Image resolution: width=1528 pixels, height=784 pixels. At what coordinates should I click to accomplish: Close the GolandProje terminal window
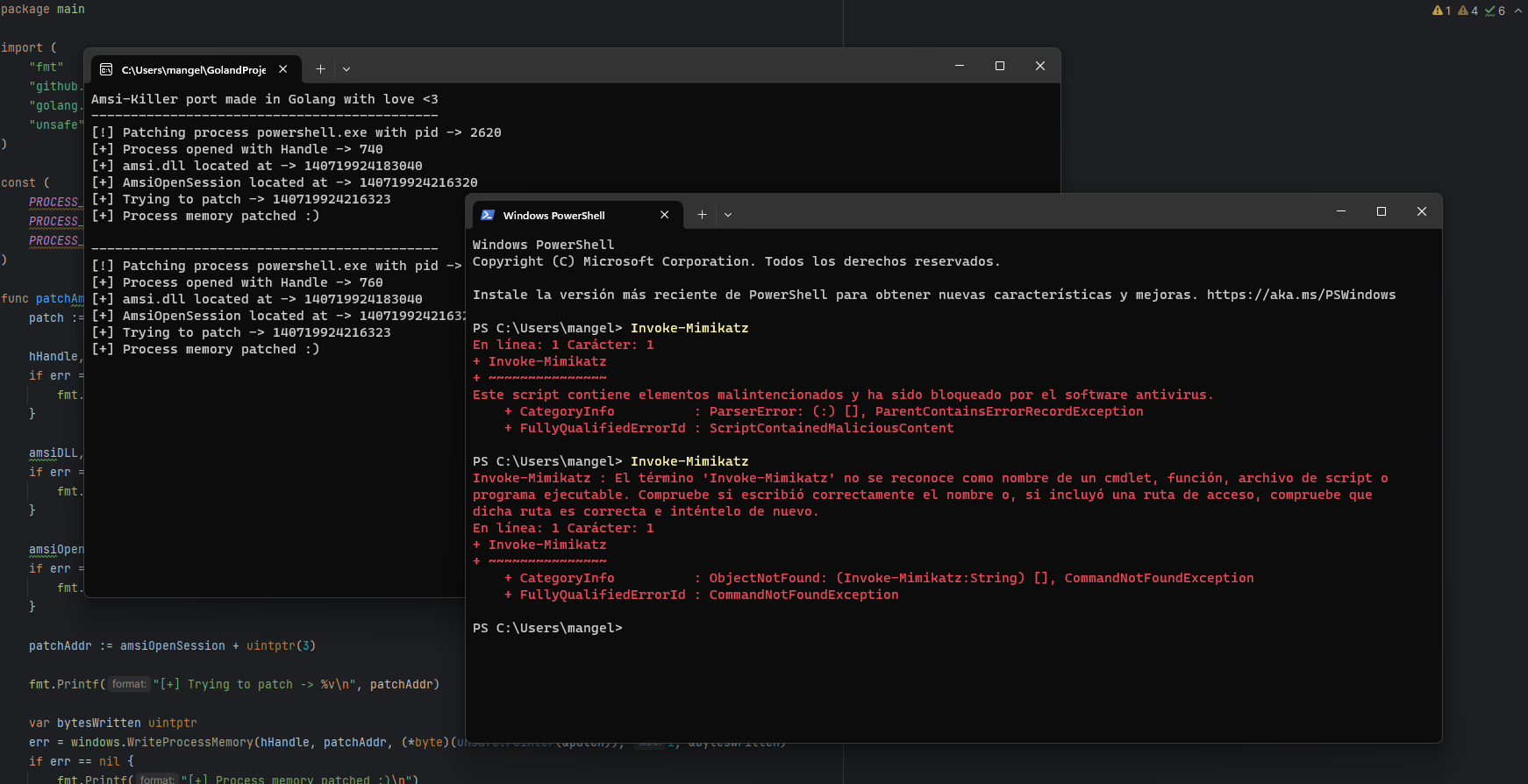1040,66
